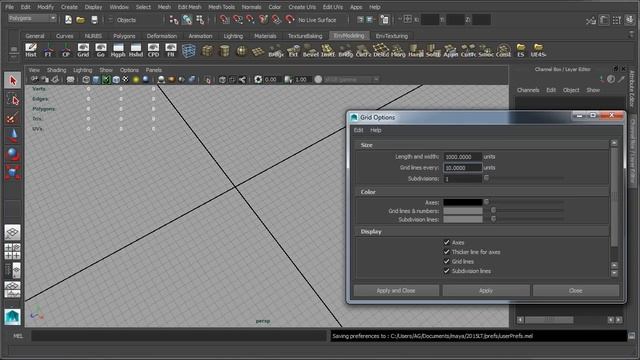Uncheck the Subdivision lines checkbox
Screen dimensions: 640x360
[x=447, y=271]
